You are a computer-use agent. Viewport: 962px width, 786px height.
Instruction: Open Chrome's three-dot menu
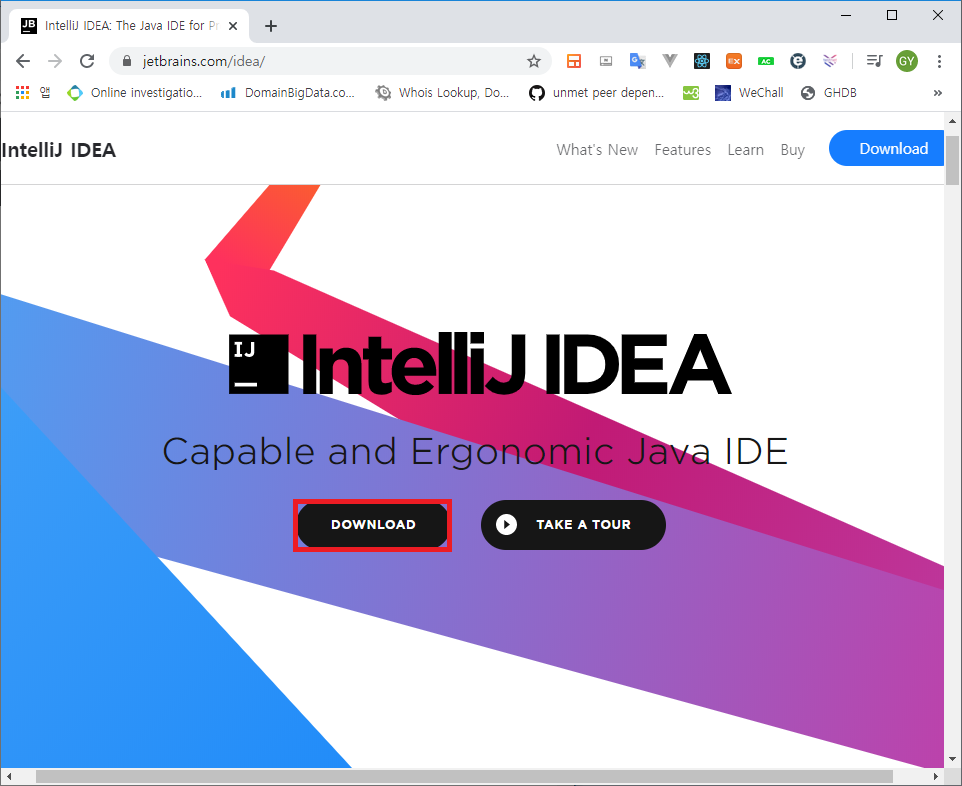tap(939, 61)
